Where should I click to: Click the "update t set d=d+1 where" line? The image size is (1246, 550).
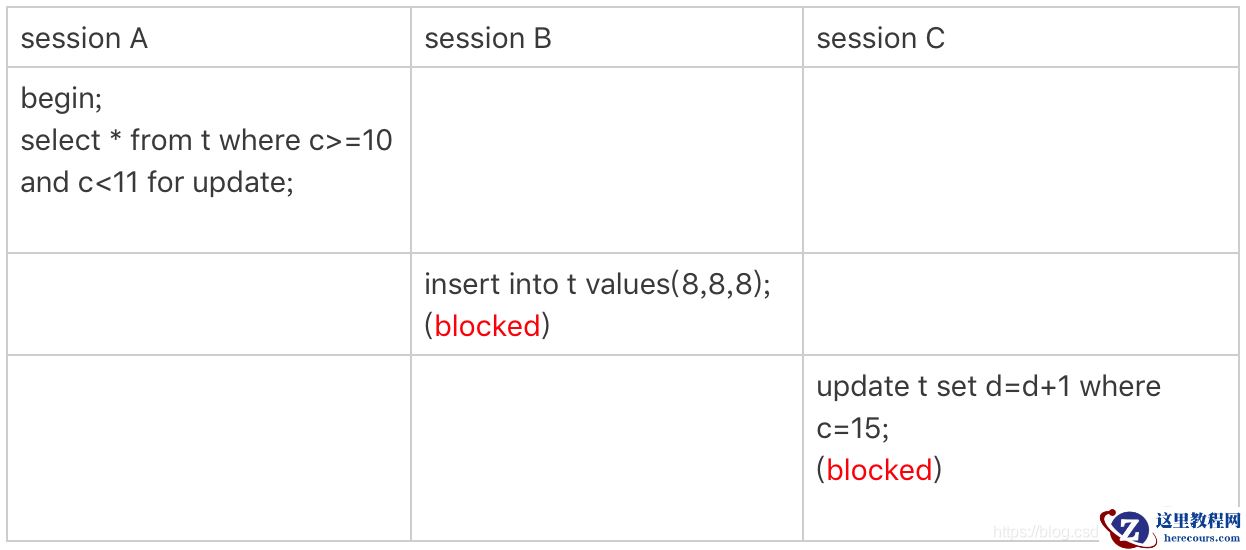tap(988, 386)
